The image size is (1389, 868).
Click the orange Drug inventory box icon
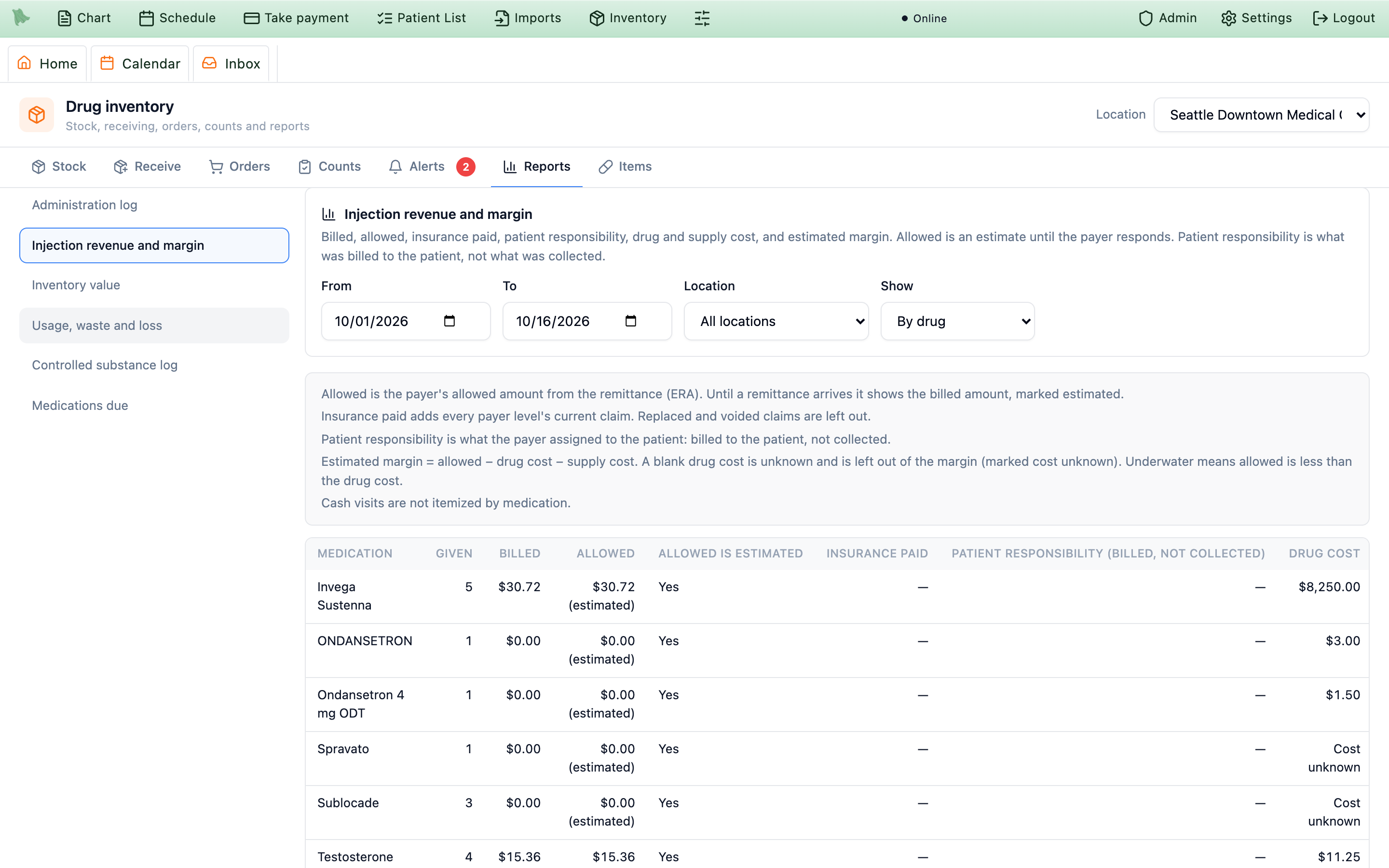coord(37,115)
